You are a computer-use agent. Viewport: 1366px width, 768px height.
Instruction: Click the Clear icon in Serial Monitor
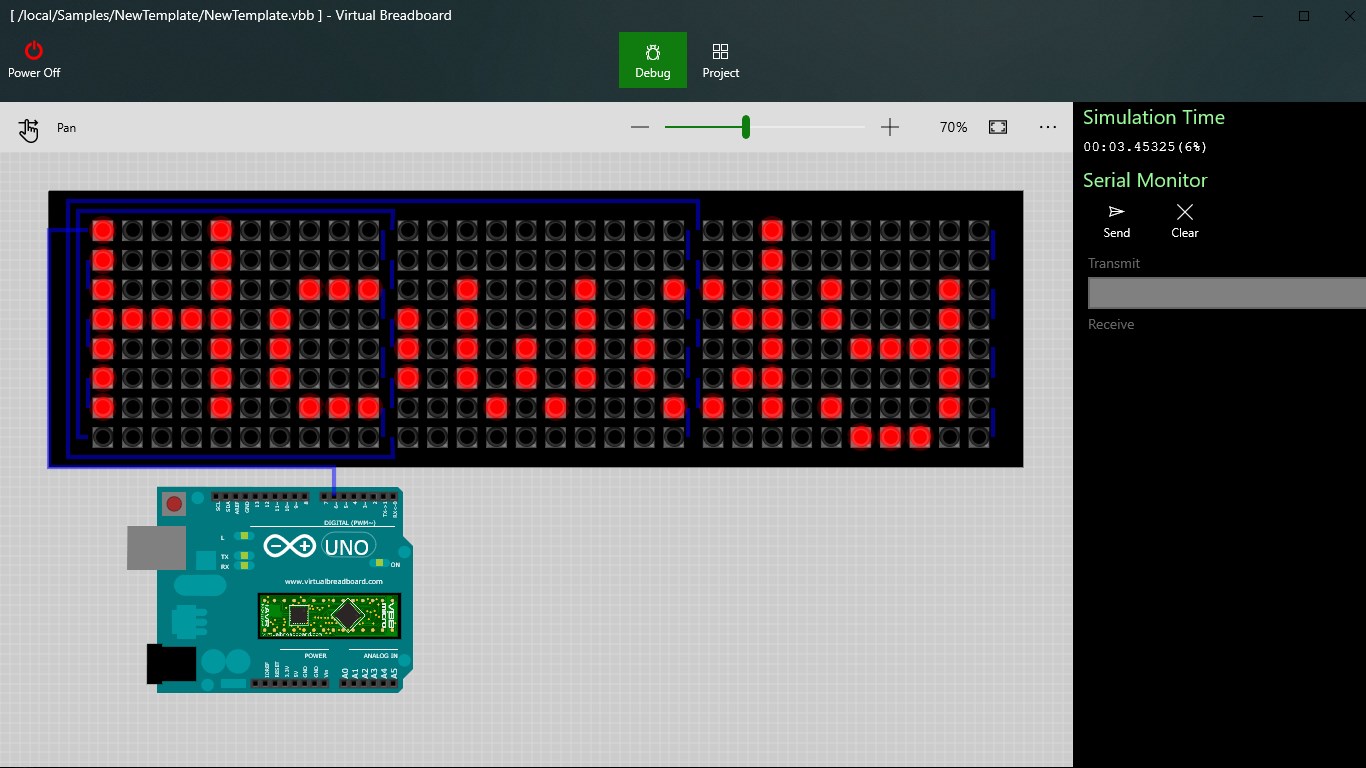1184,212
